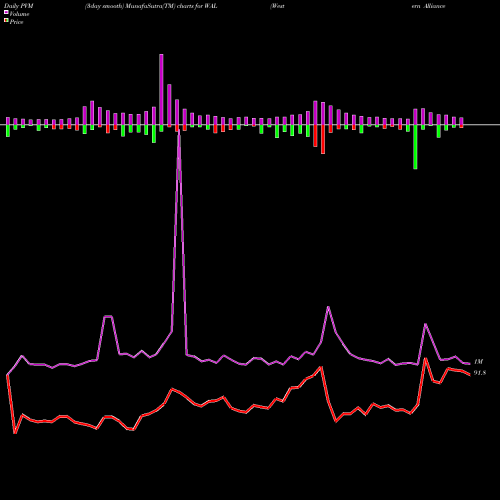This screenshot has width=500, height=500.
Task: Click the 'MunafaSutra(TM) charts for WAL' heading
Action: point(170,6)
